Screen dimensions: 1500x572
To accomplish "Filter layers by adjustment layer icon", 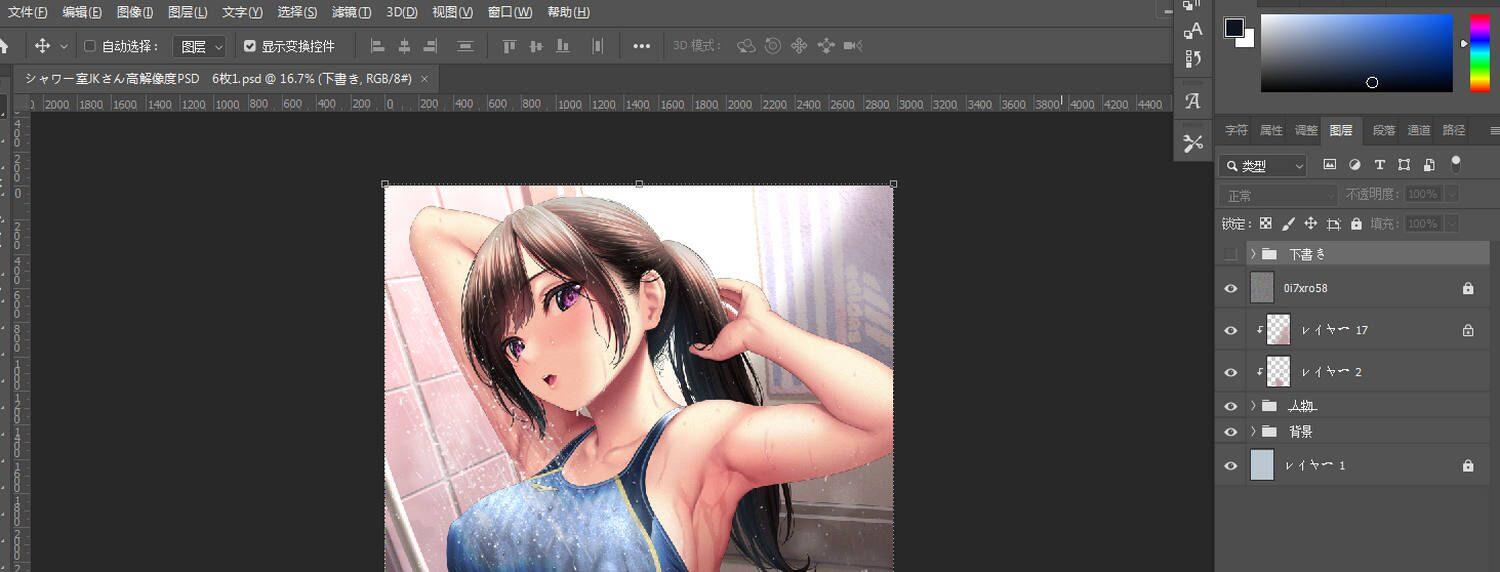I will pos(1355,165).
